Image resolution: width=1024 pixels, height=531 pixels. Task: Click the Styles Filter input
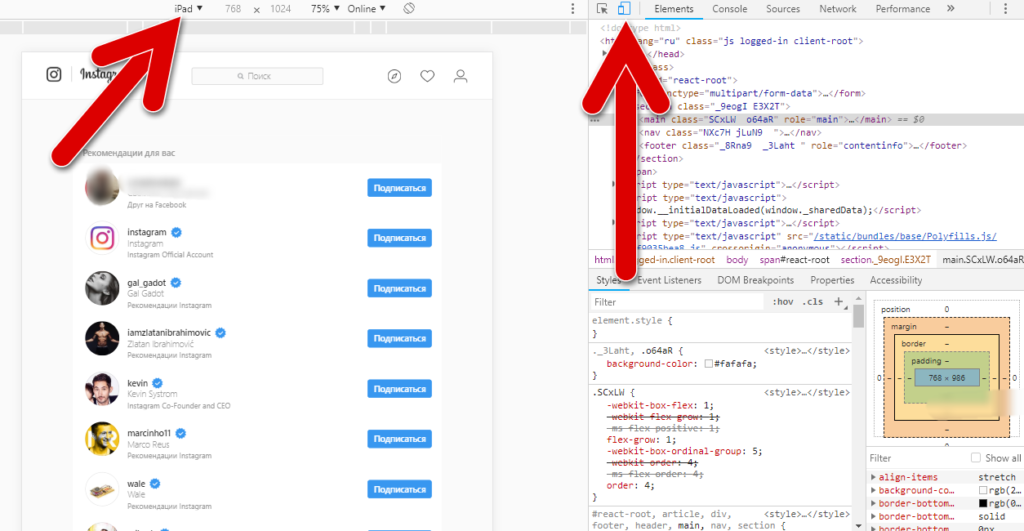click(x=677, y=302)
